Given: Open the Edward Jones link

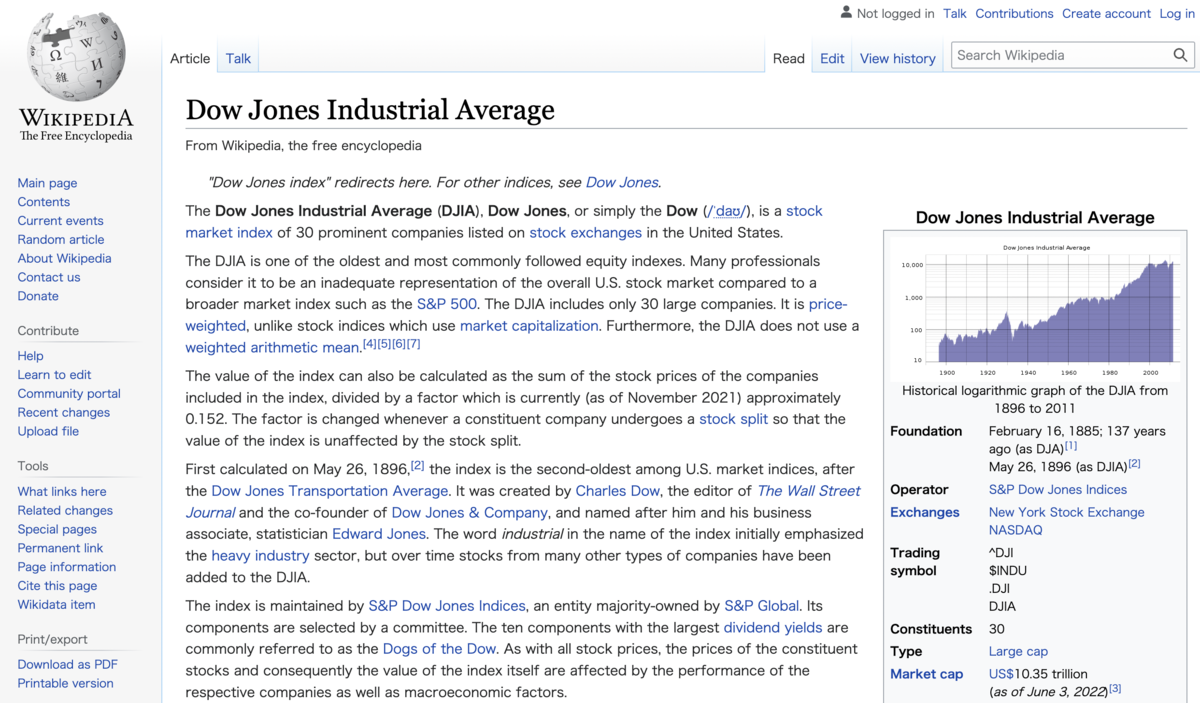Looking at the screenshot, I should (x=379, y=534).
